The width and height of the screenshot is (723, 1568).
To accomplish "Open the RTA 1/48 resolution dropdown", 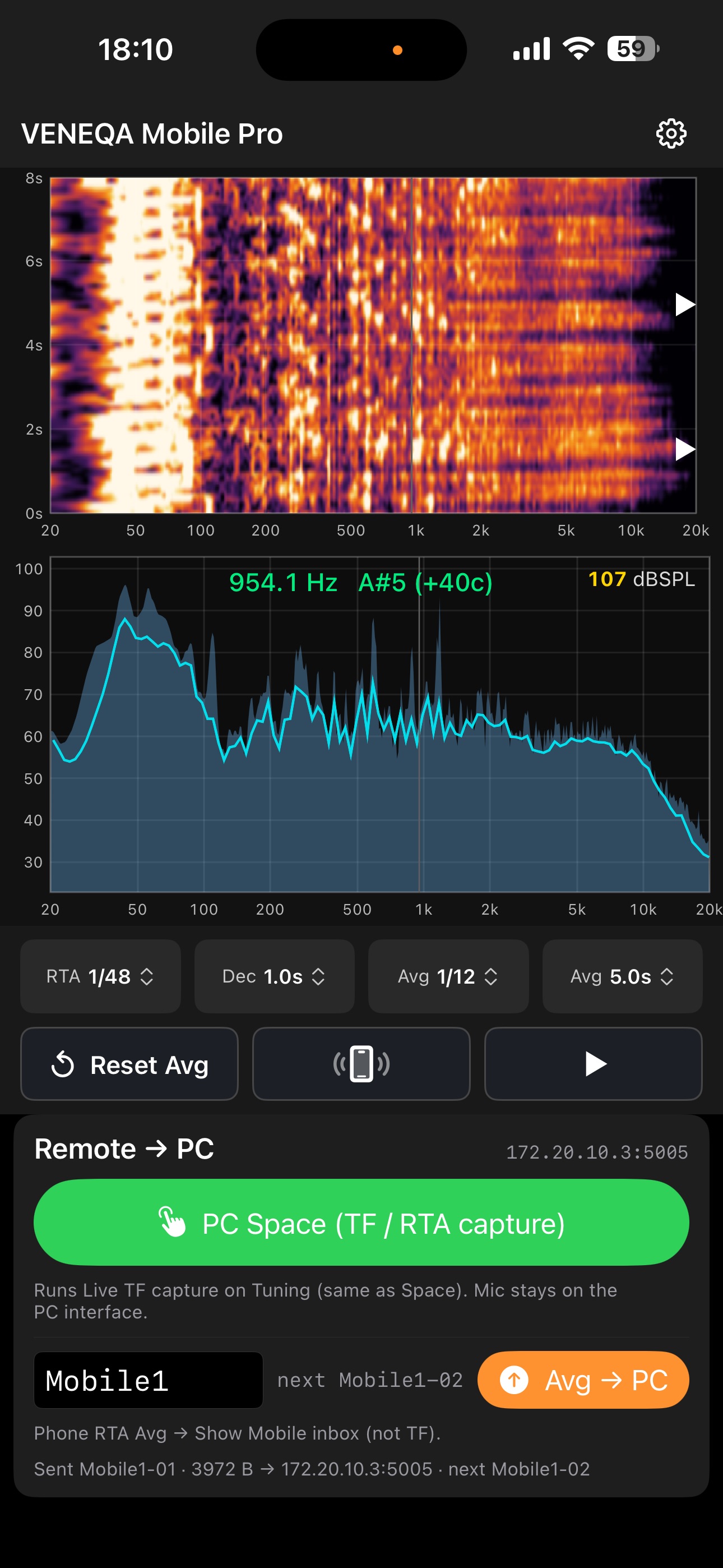I will pos(100,976).
